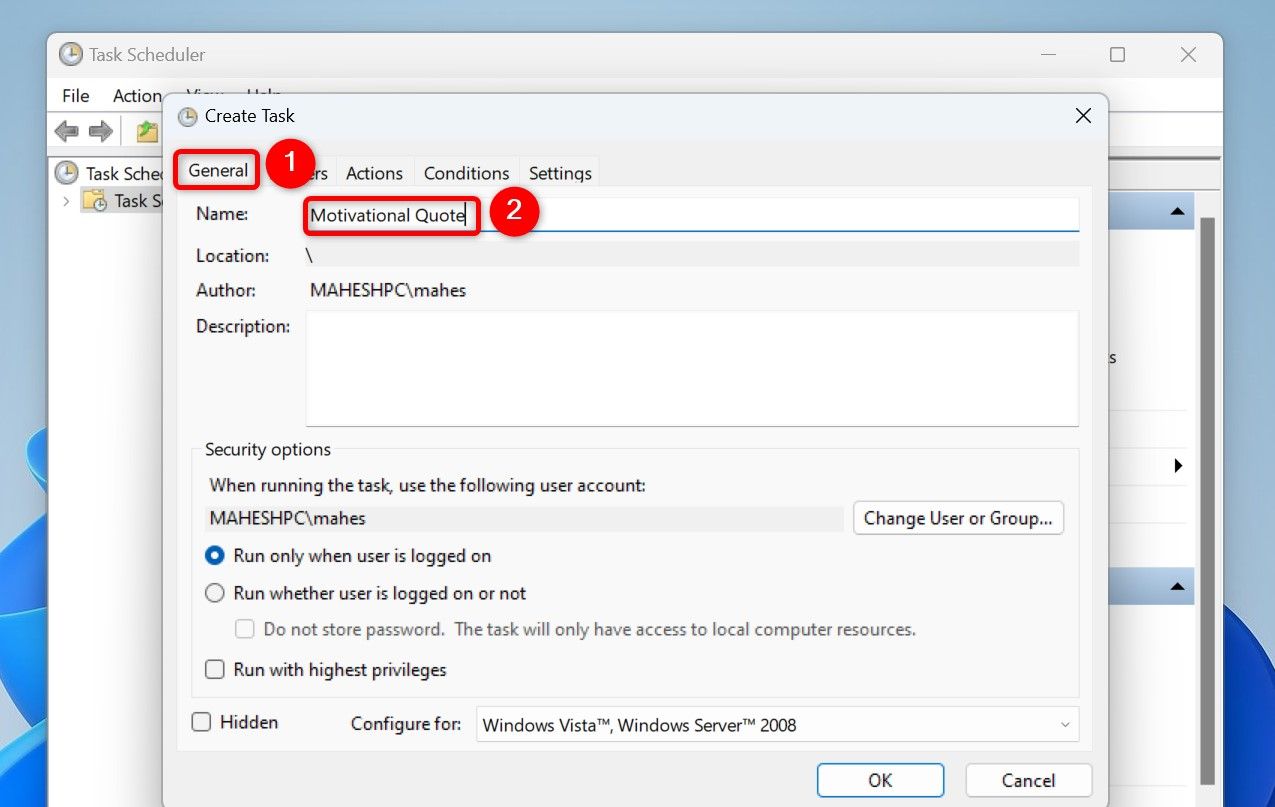The width and height of the screenshot is (1275, 807).
Task: Tick the Hidden checkbox
Action: (x=201, y=722)
